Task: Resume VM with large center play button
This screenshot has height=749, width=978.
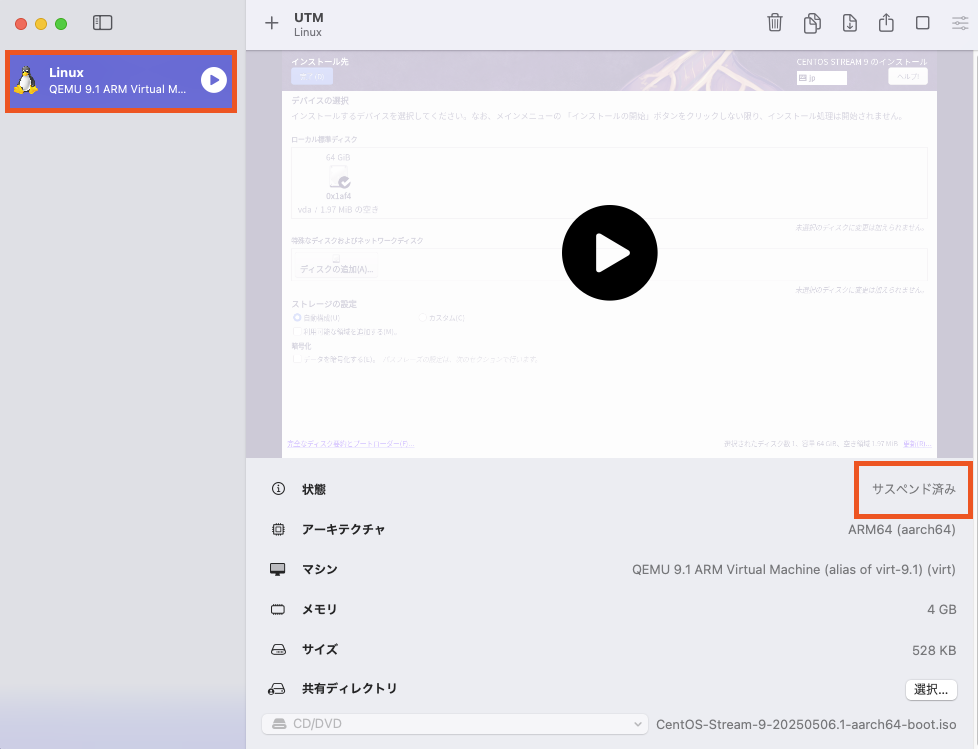Action: coord(609,253)
